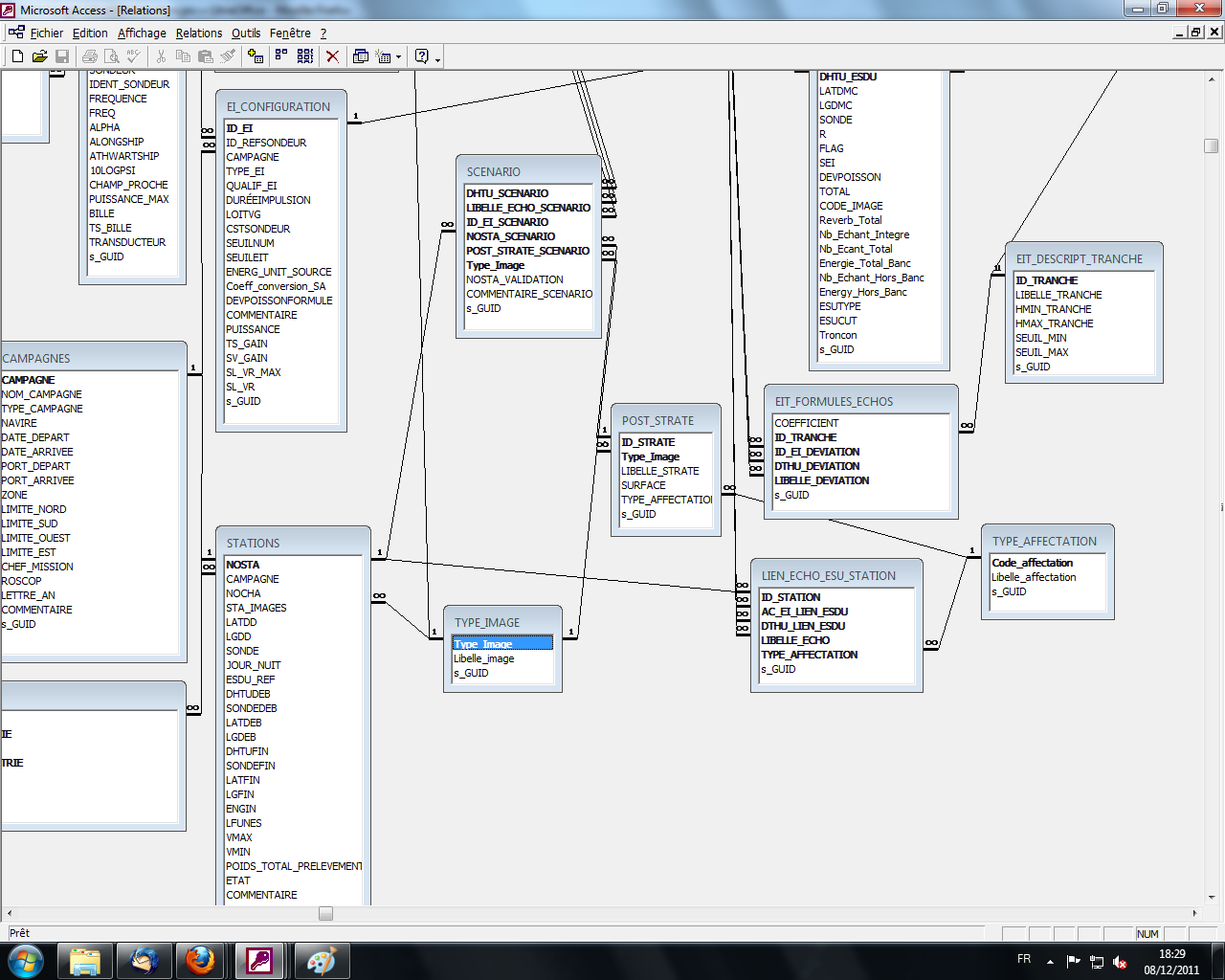Open the ? help menu
Viewport: 1225px width, 980px height.
[323, 33]
